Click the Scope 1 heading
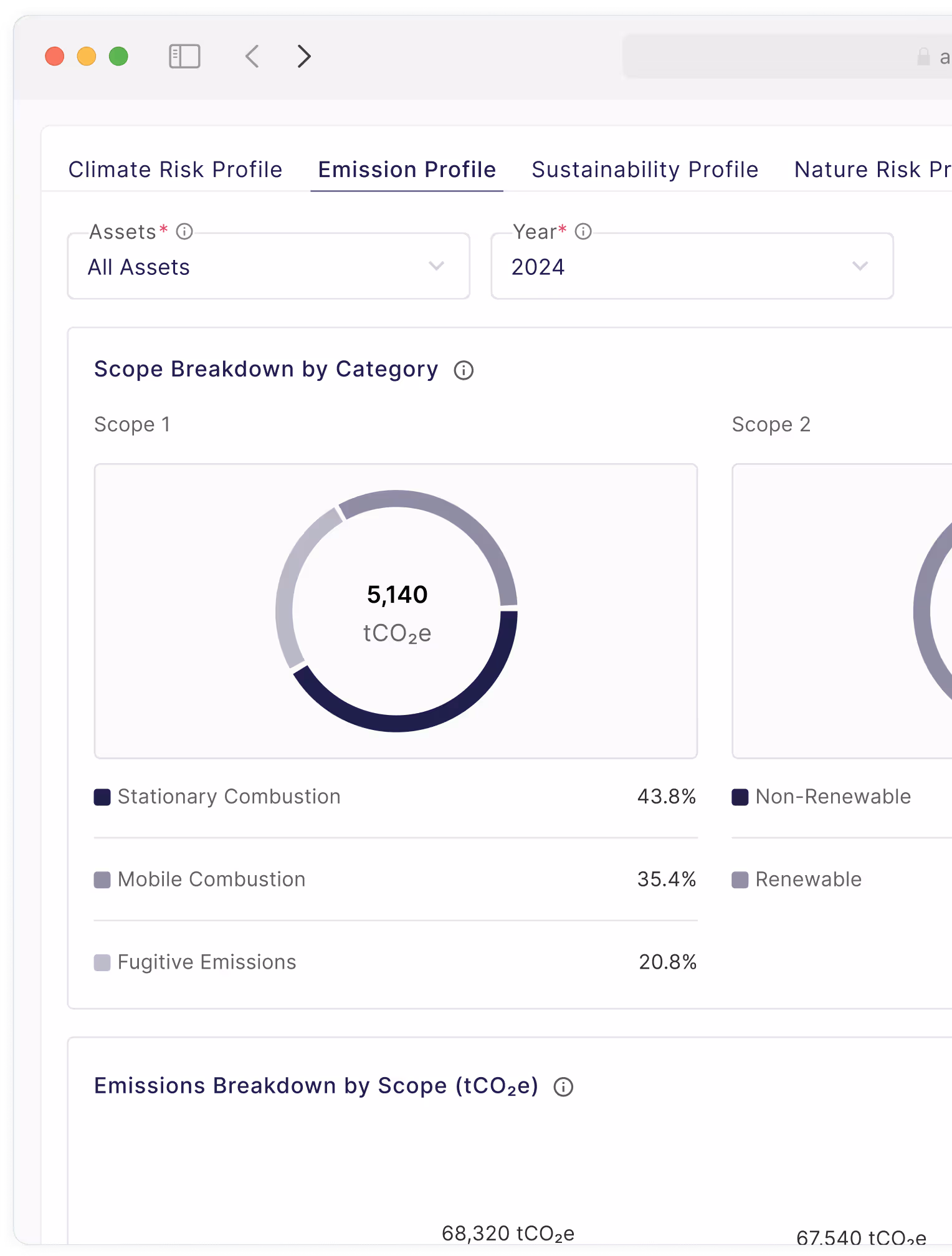952x1256 pixels. point(132,424)
